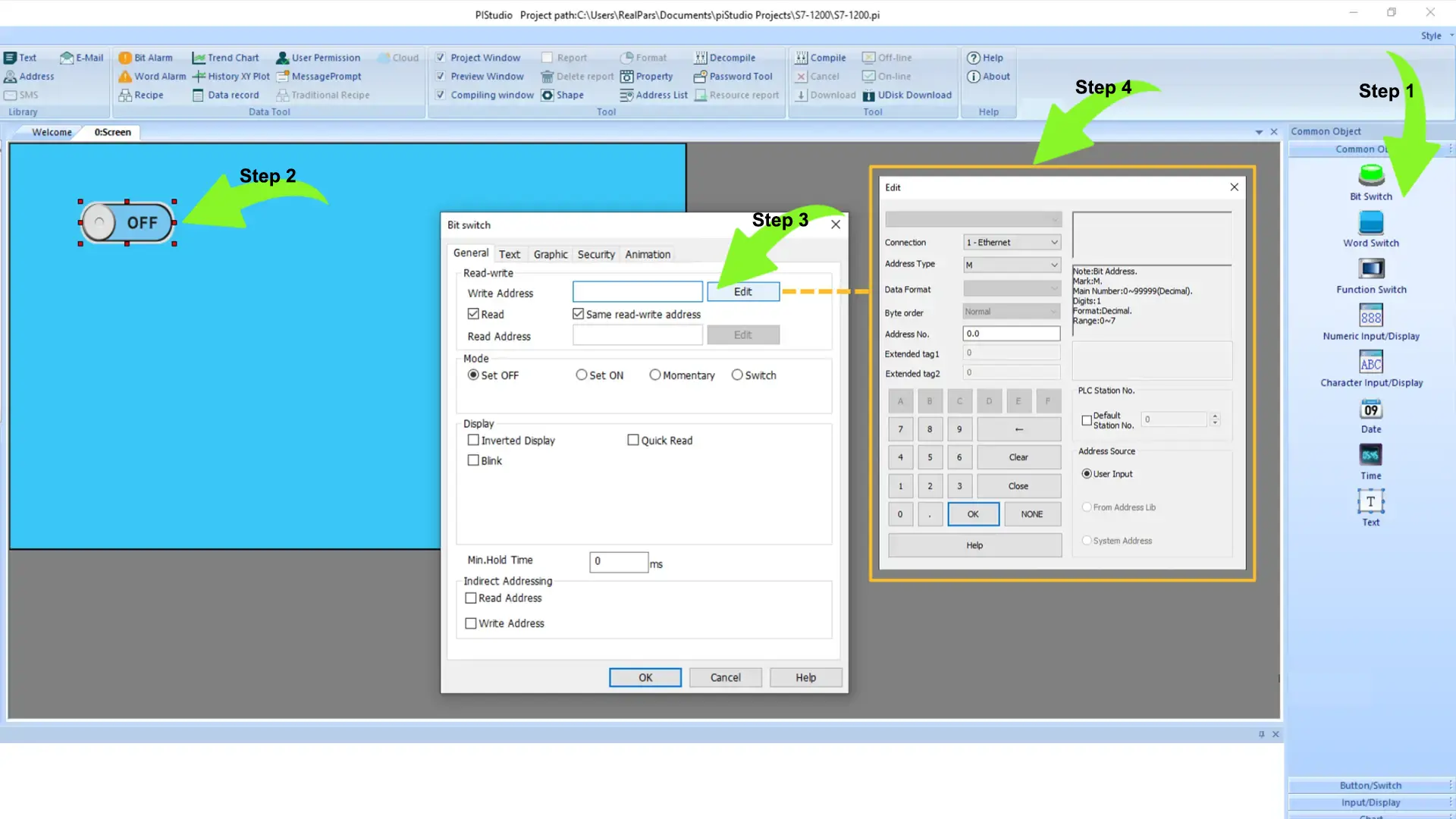This screenshot has width=1456, height=819.
Task: Enable Same read-write address checkbox
Action: (x=578, y=313)
